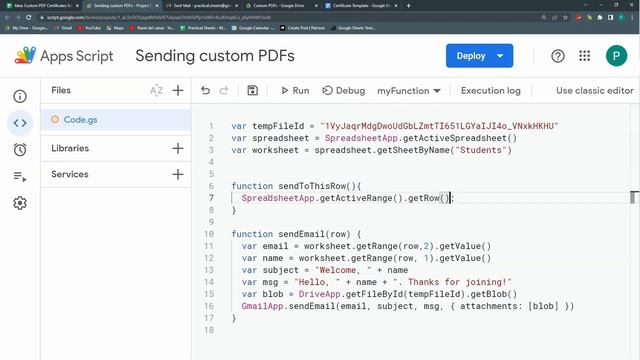Open the YouTube bookmark

[89, 28]
